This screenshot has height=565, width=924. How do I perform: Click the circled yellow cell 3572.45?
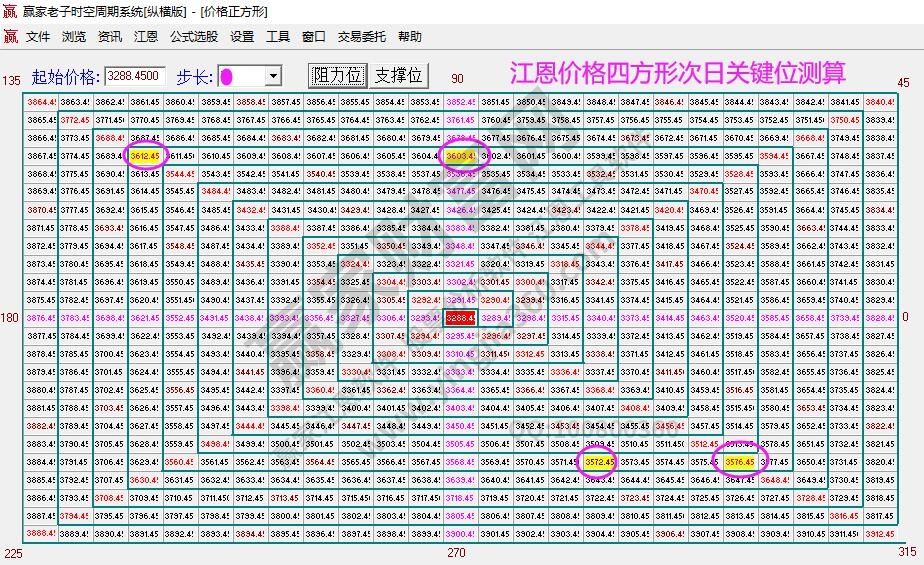click(x=598, y=462)
